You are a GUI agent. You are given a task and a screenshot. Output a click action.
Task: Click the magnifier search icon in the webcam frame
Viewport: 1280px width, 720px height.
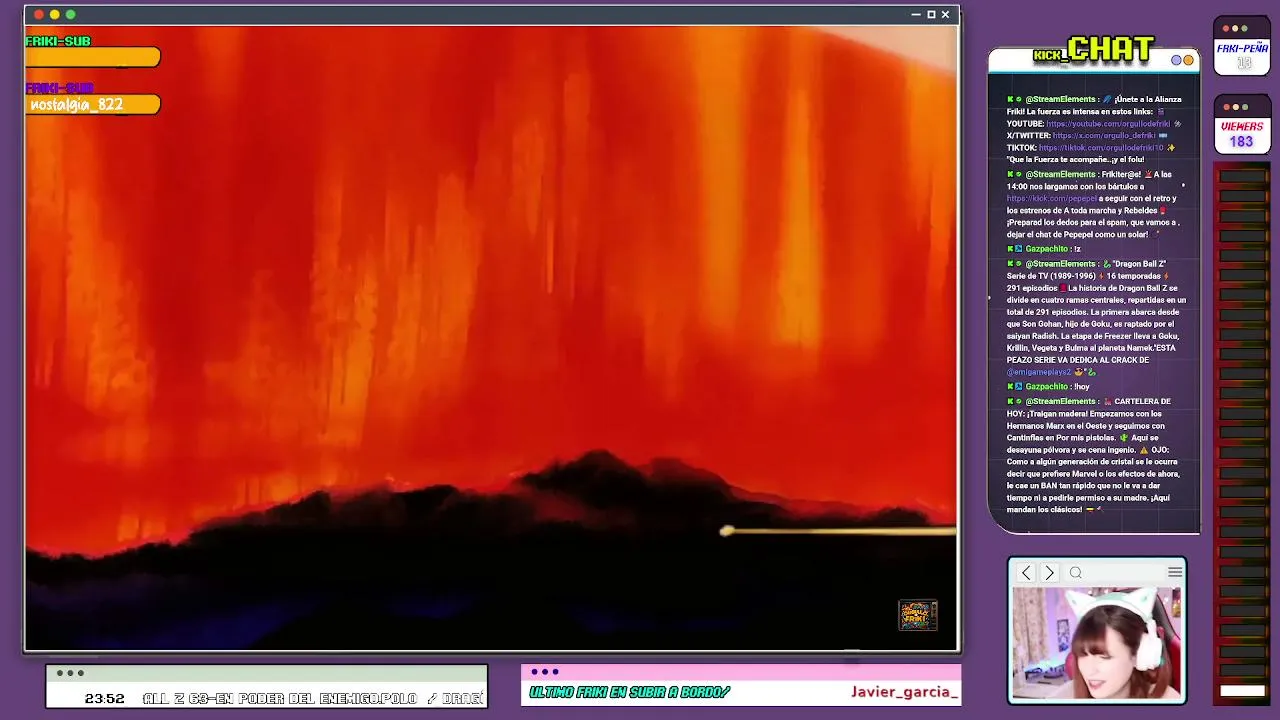(1076, 573)
